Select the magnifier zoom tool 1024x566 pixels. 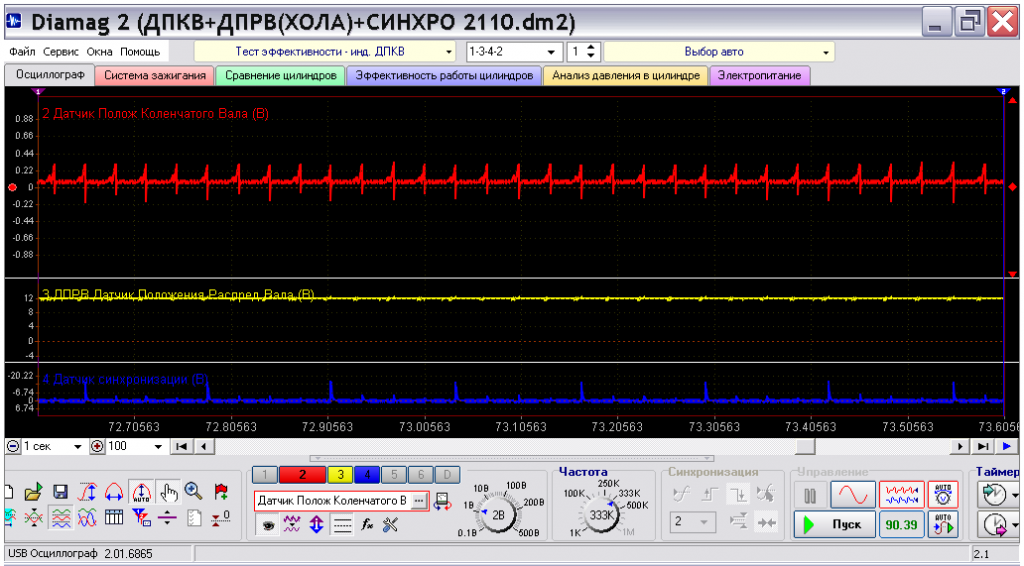point(193,491)
